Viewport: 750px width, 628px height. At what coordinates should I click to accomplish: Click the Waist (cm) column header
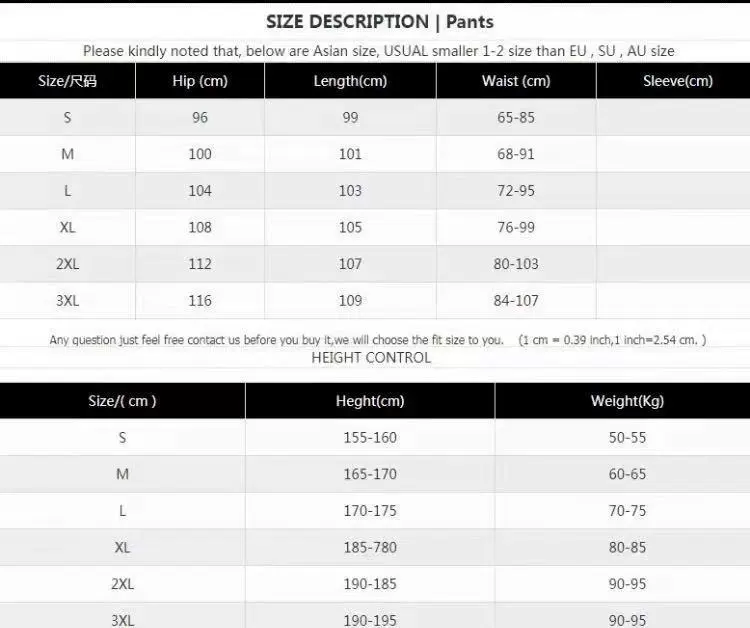516,81
